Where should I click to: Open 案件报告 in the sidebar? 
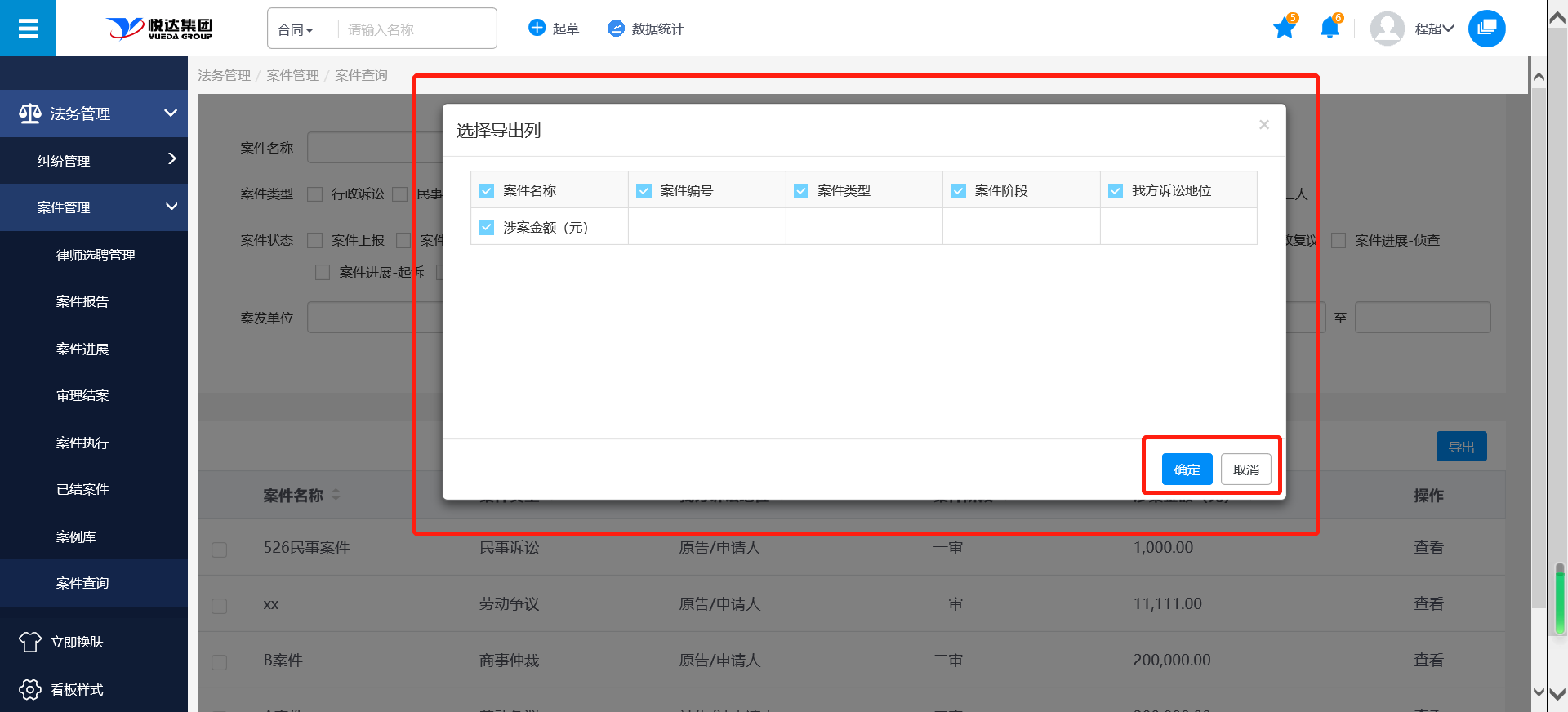(82, 302)
